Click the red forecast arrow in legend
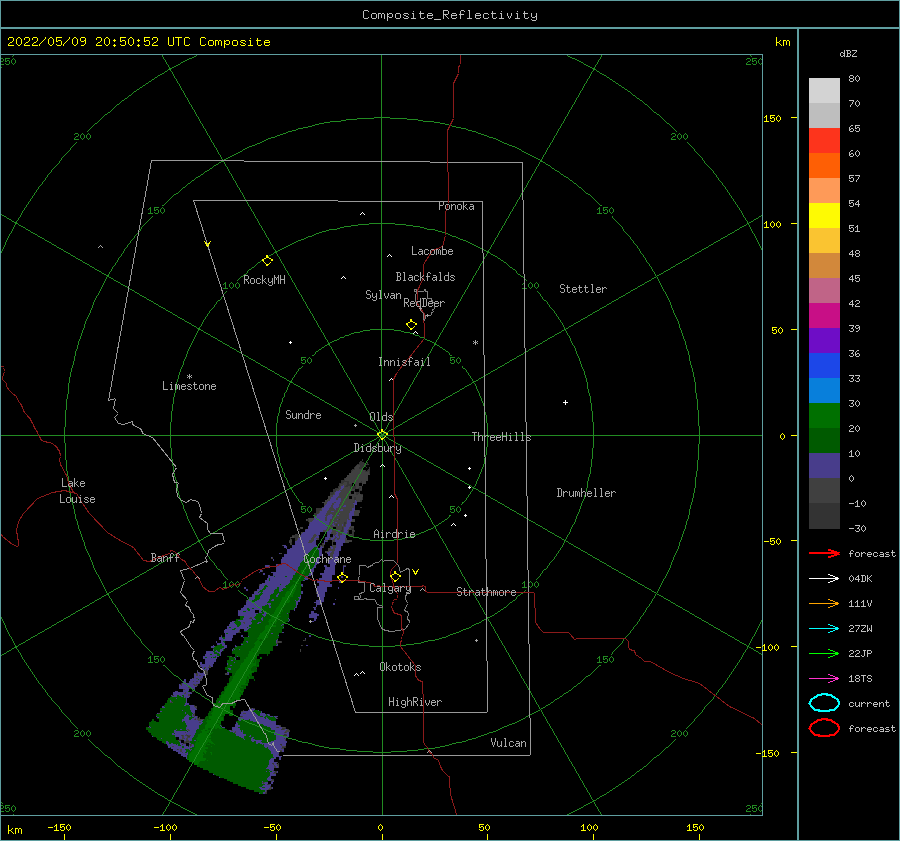The width and height of the screenshot is (900, 841). click(x=824, y=553)
